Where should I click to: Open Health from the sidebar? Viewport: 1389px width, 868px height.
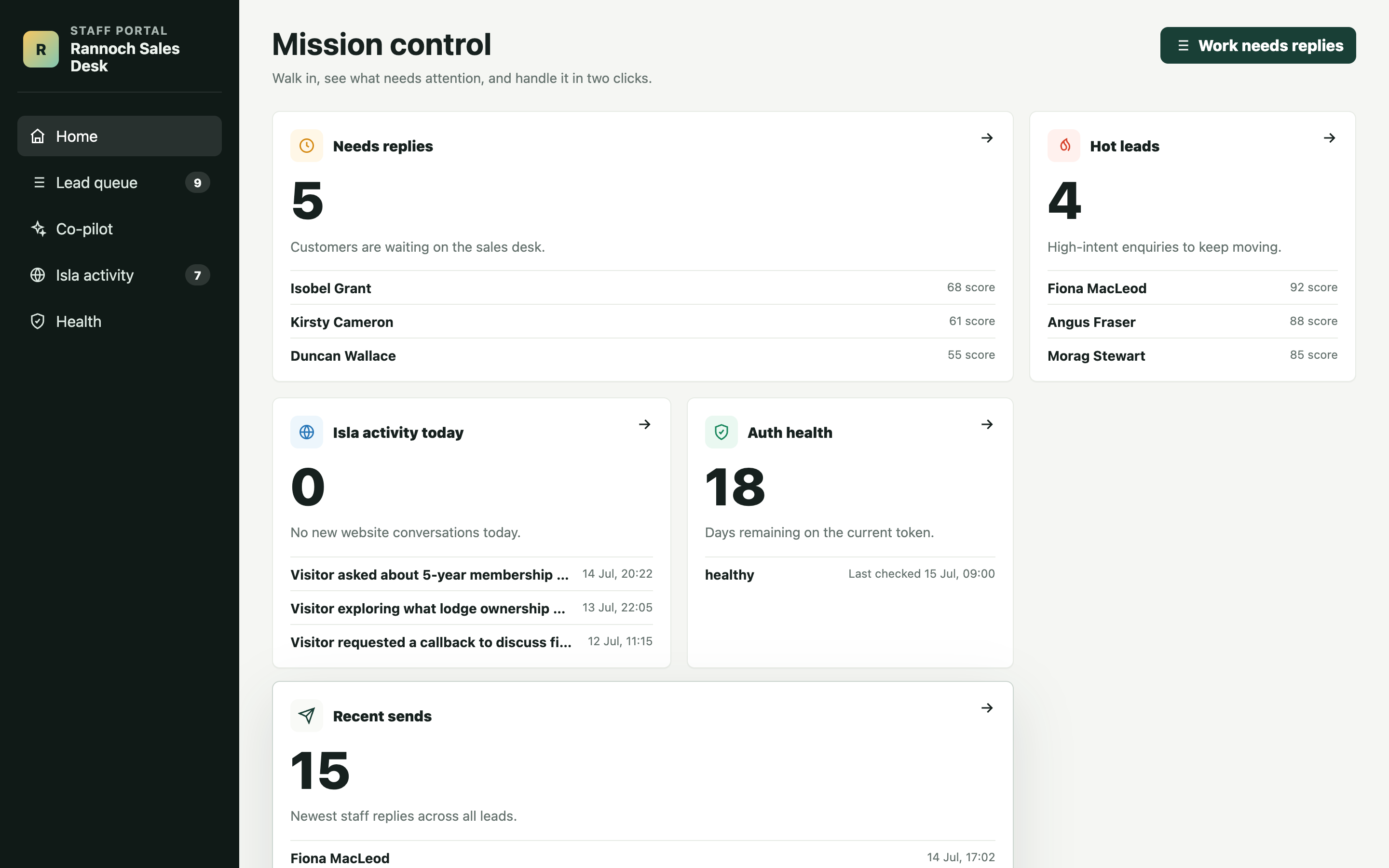point(120,322)
